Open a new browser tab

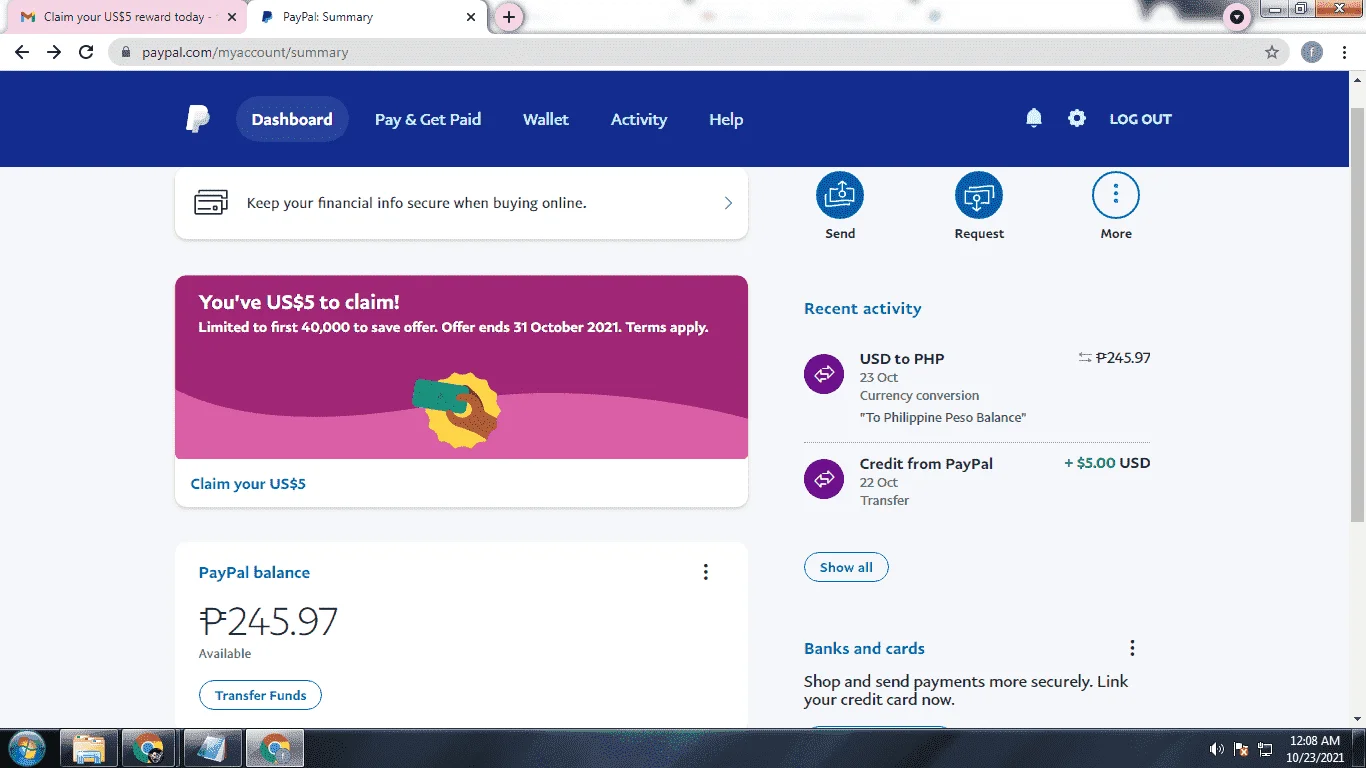point(509,17)
